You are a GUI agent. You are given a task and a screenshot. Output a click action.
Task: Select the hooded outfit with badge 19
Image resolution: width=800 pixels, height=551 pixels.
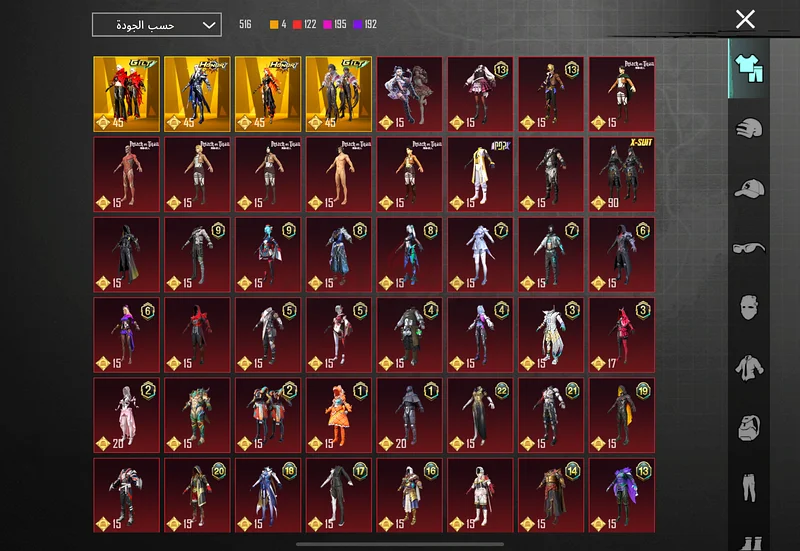[622, 415]
